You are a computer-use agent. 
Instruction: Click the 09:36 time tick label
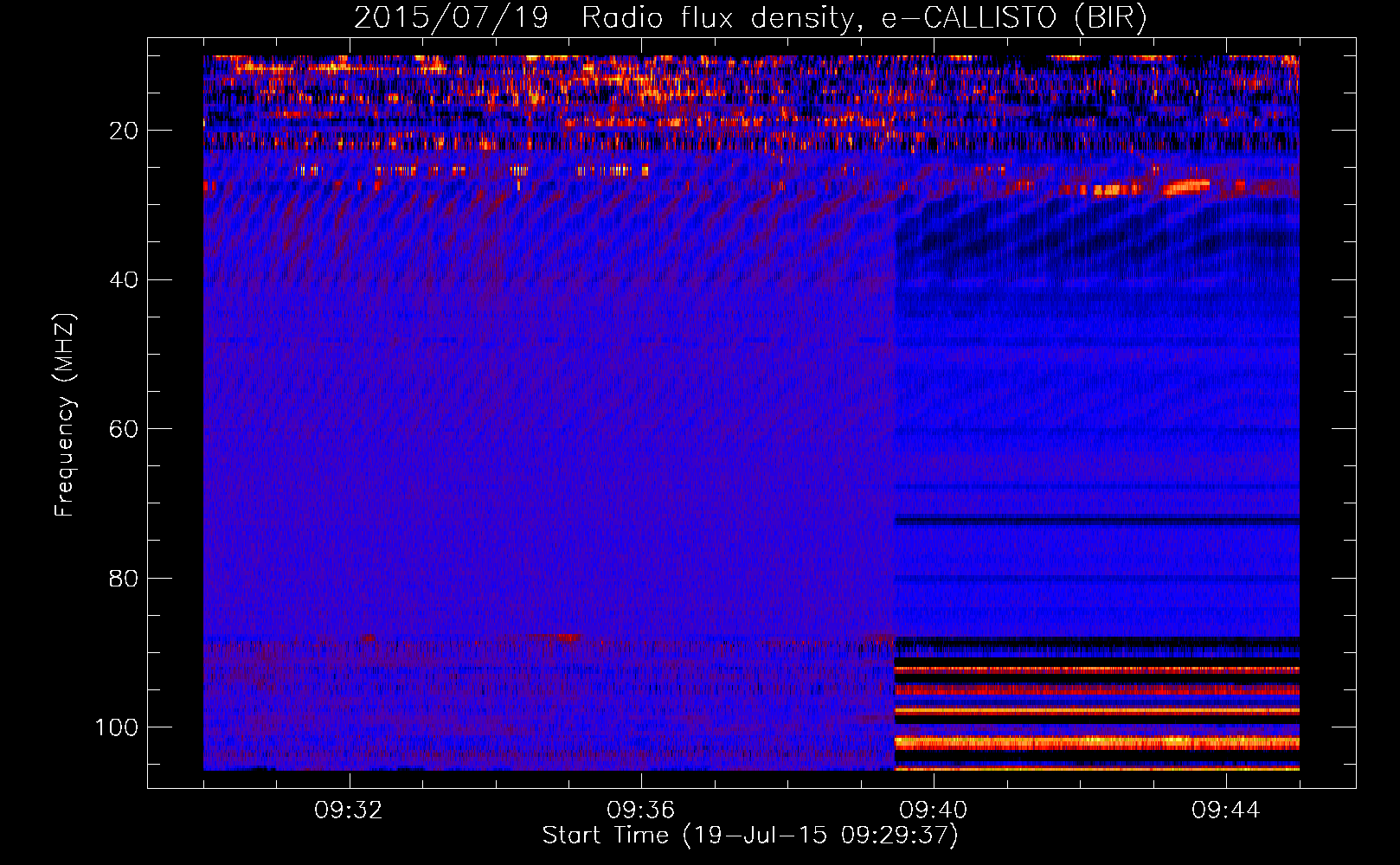pyautogui.click(x=641, y=811)
